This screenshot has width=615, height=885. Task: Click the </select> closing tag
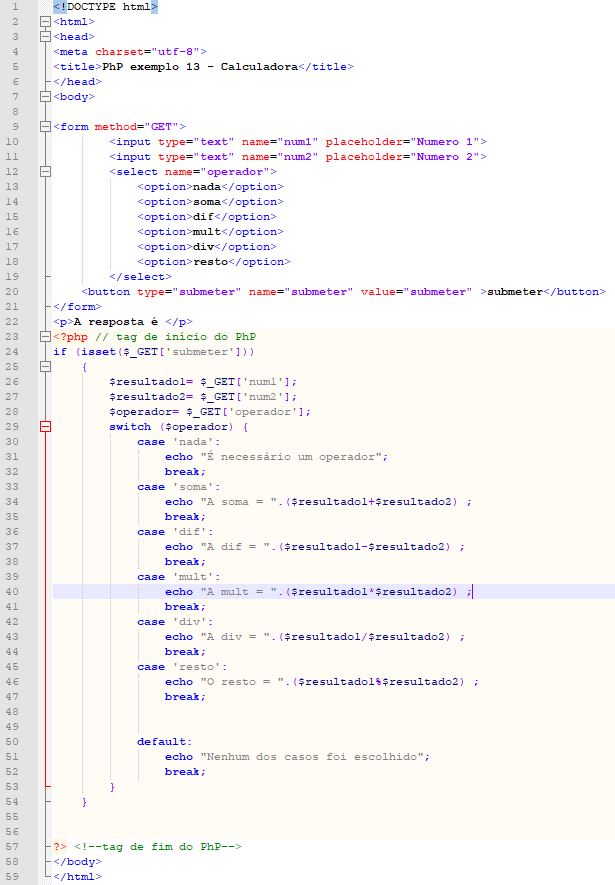coord(140,277)
